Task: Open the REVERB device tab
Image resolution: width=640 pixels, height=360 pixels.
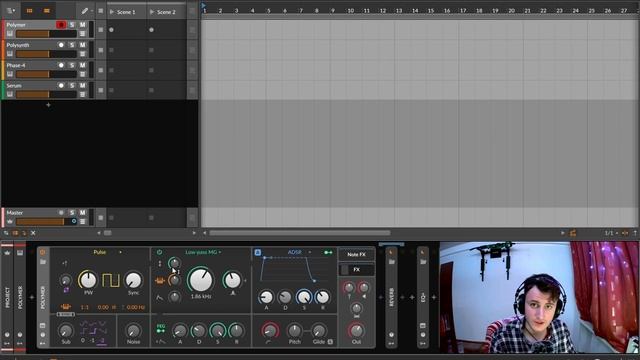Action: coord(391,297)
